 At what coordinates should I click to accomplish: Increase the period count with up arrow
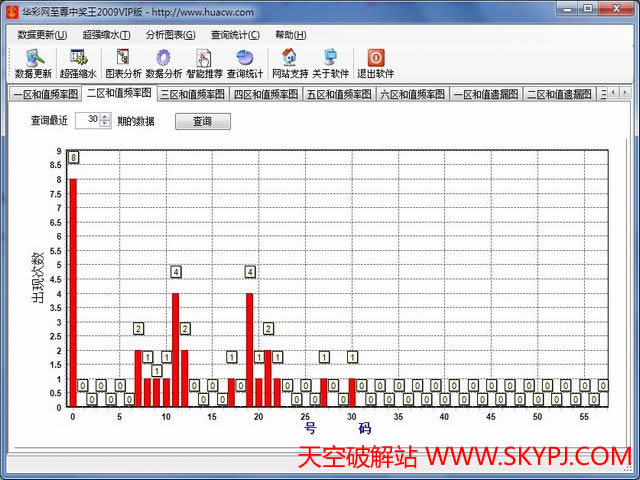tap(105, 117)
